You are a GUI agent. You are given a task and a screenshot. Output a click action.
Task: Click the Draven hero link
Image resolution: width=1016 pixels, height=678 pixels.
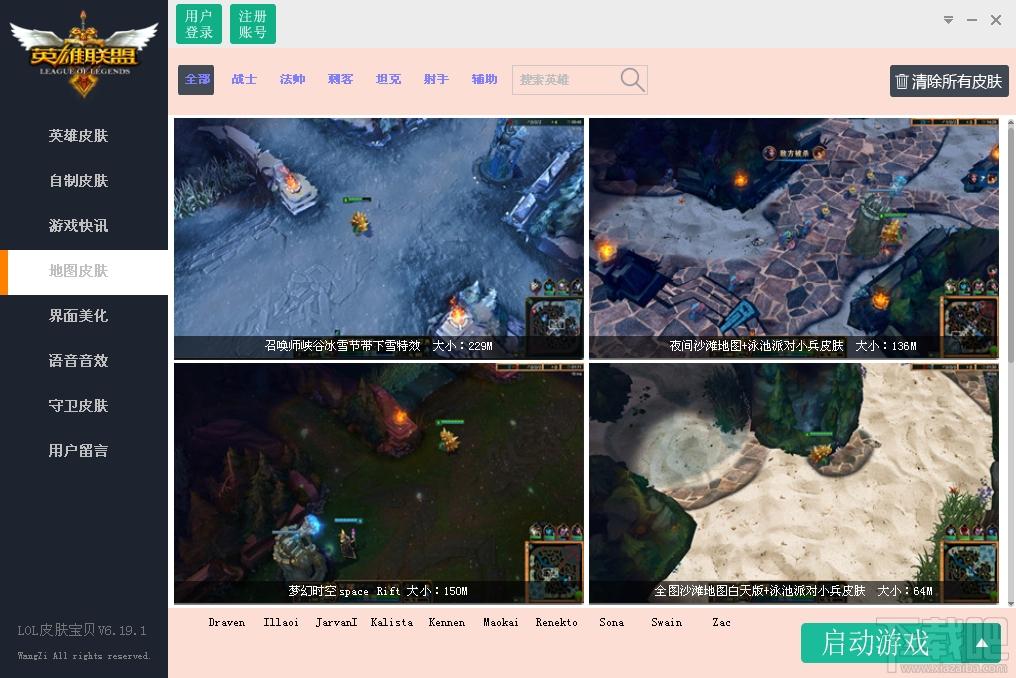coord(227,622)
